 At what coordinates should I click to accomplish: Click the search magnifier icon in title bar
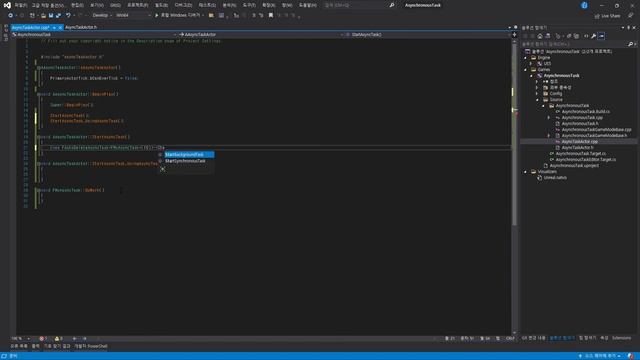[392, 5]
